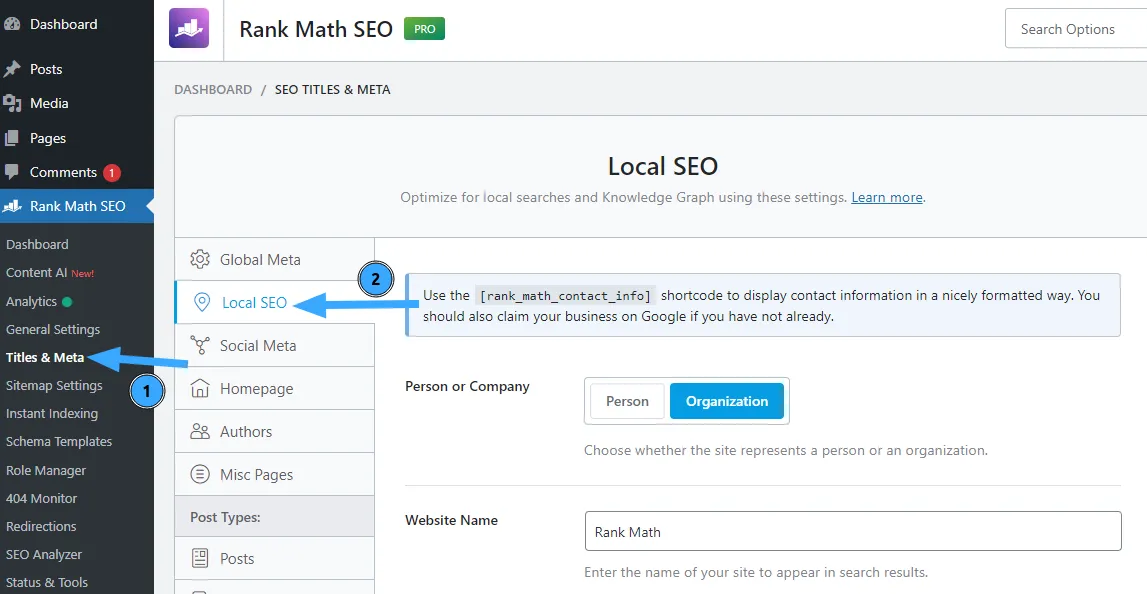Screen dimensions: 1147x594
Task: Click the Social Meta share-nodes icon
Action: tap(200, 345)
